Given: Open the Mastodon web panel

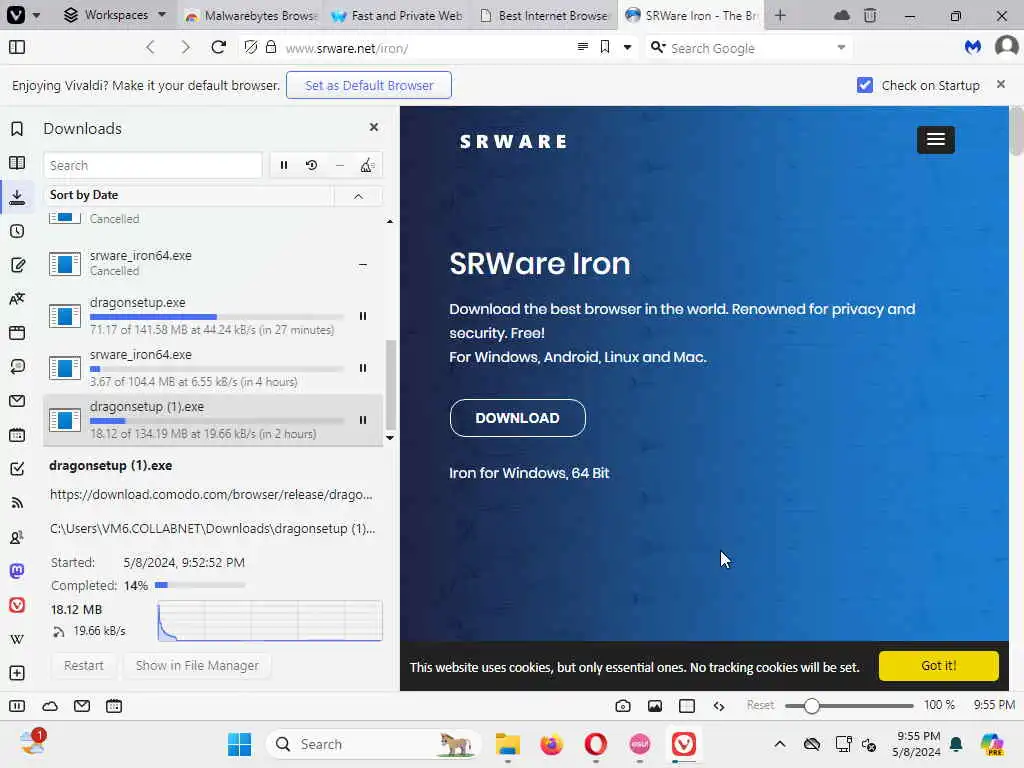Looking at the screenshot, I should tap(17, 571).
